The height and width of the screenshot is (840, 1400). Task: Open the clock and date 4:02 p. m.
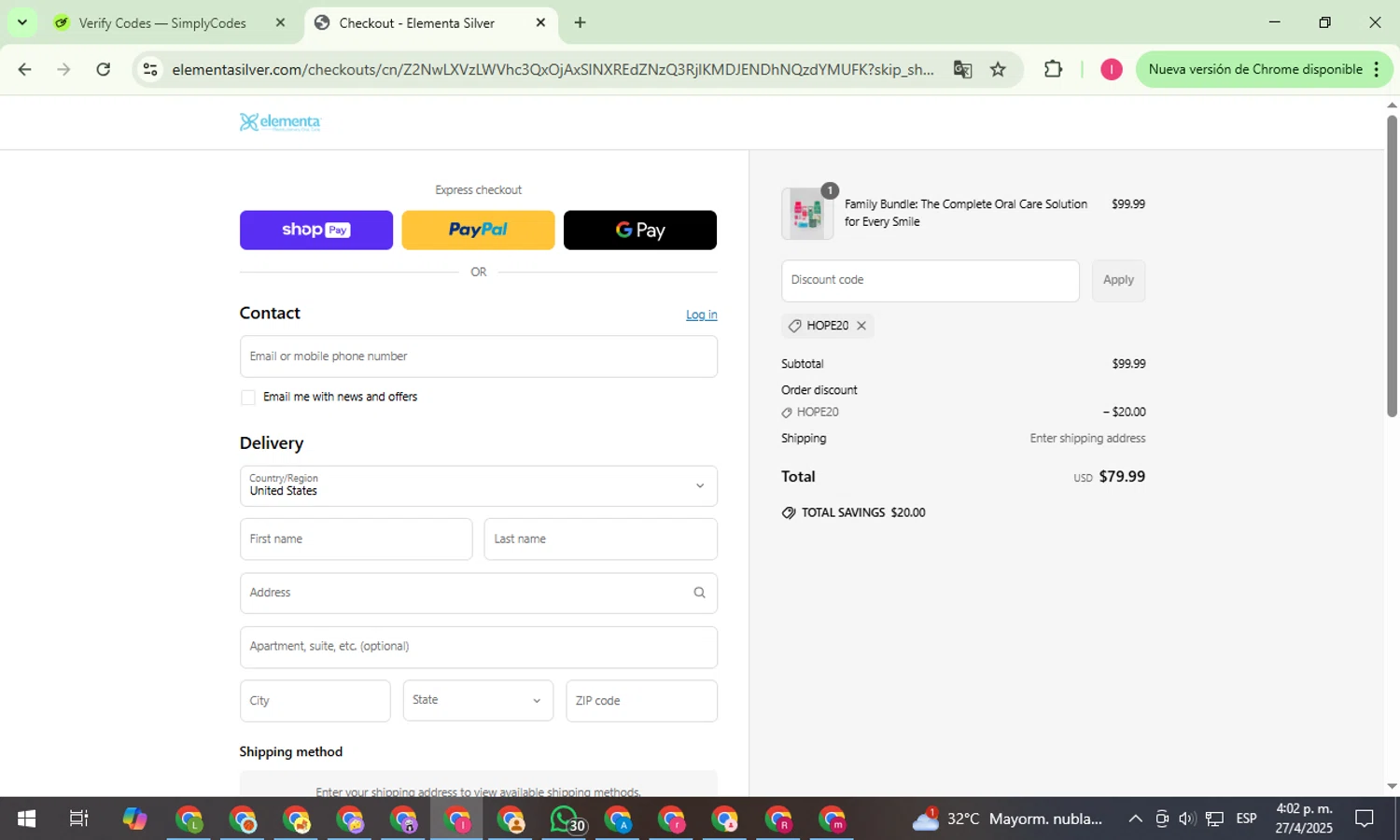(x=1304, y=819)
